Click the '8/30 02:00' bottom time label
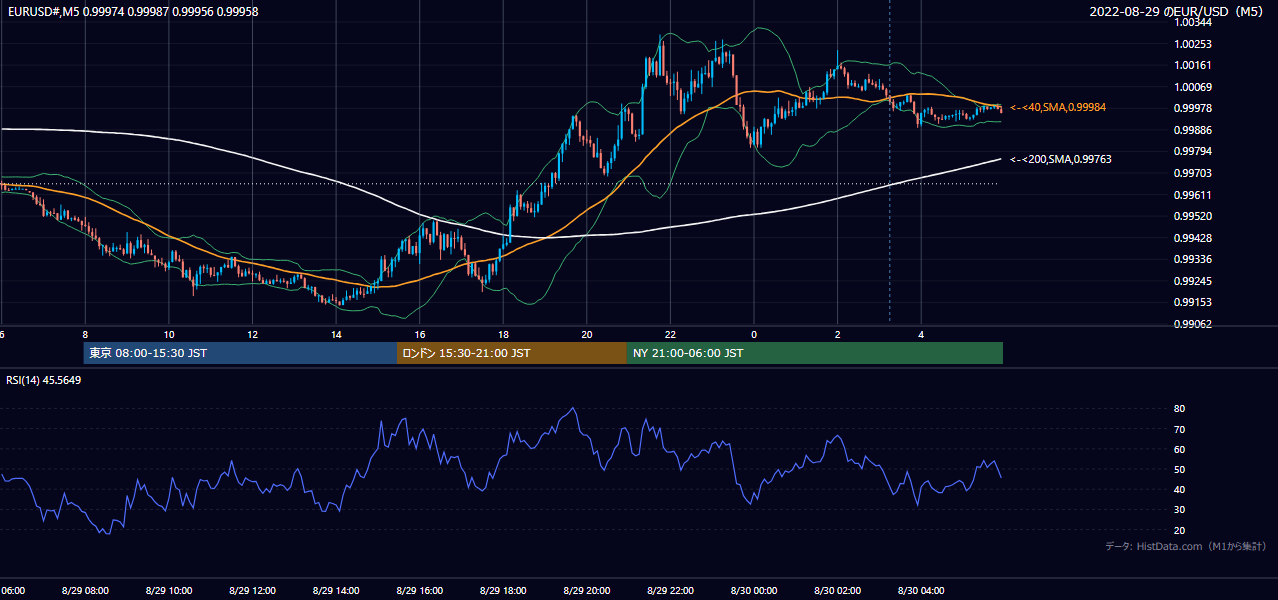Viewport: 1278px width, 600px height. coord(836,590)
